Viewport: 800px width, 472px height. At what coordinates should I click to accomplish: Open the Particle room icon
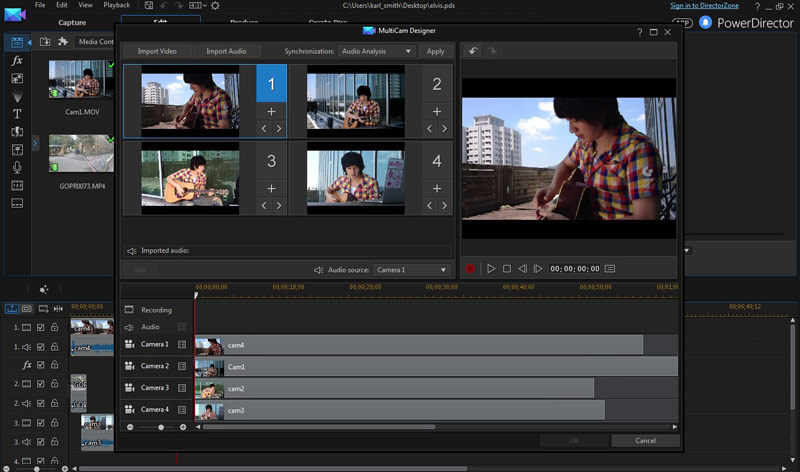click(17, 96)
